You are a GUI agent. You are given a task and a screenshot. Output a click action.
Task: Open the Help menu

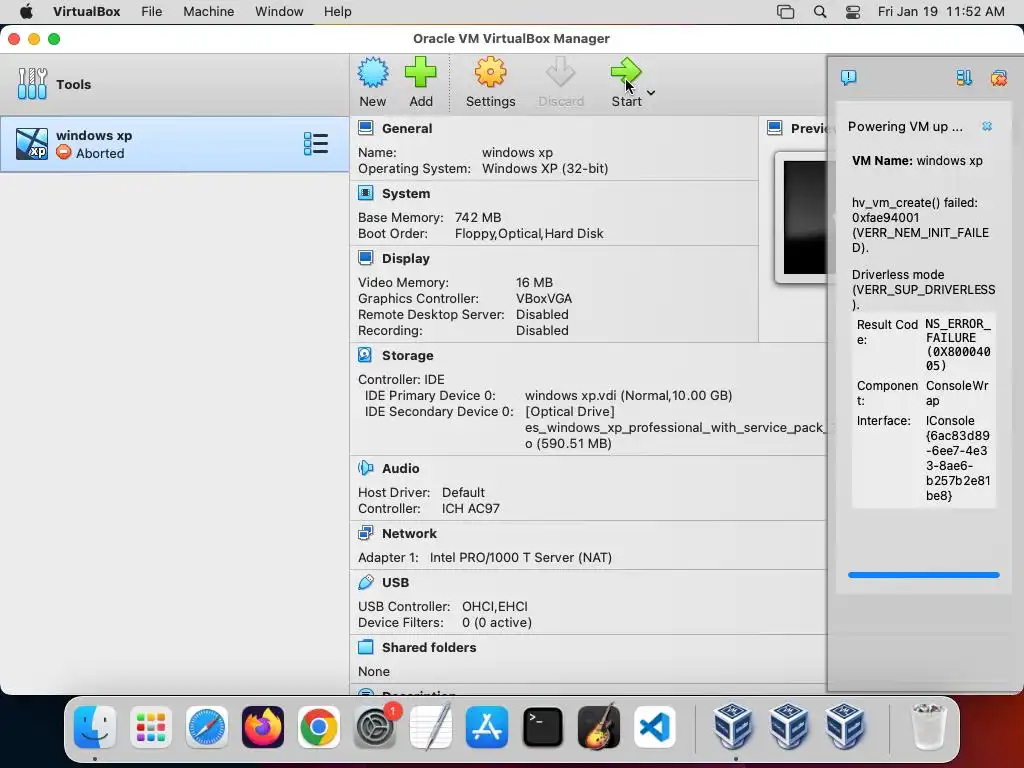(338, 12)
